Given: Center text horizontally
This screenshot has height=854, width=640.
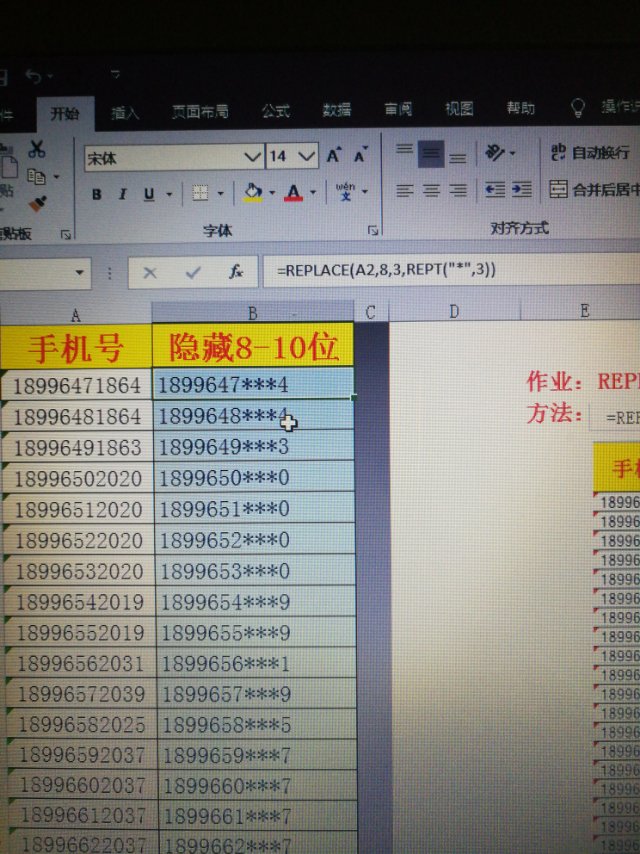Looking at the screenshot, I should pos(431,191).
